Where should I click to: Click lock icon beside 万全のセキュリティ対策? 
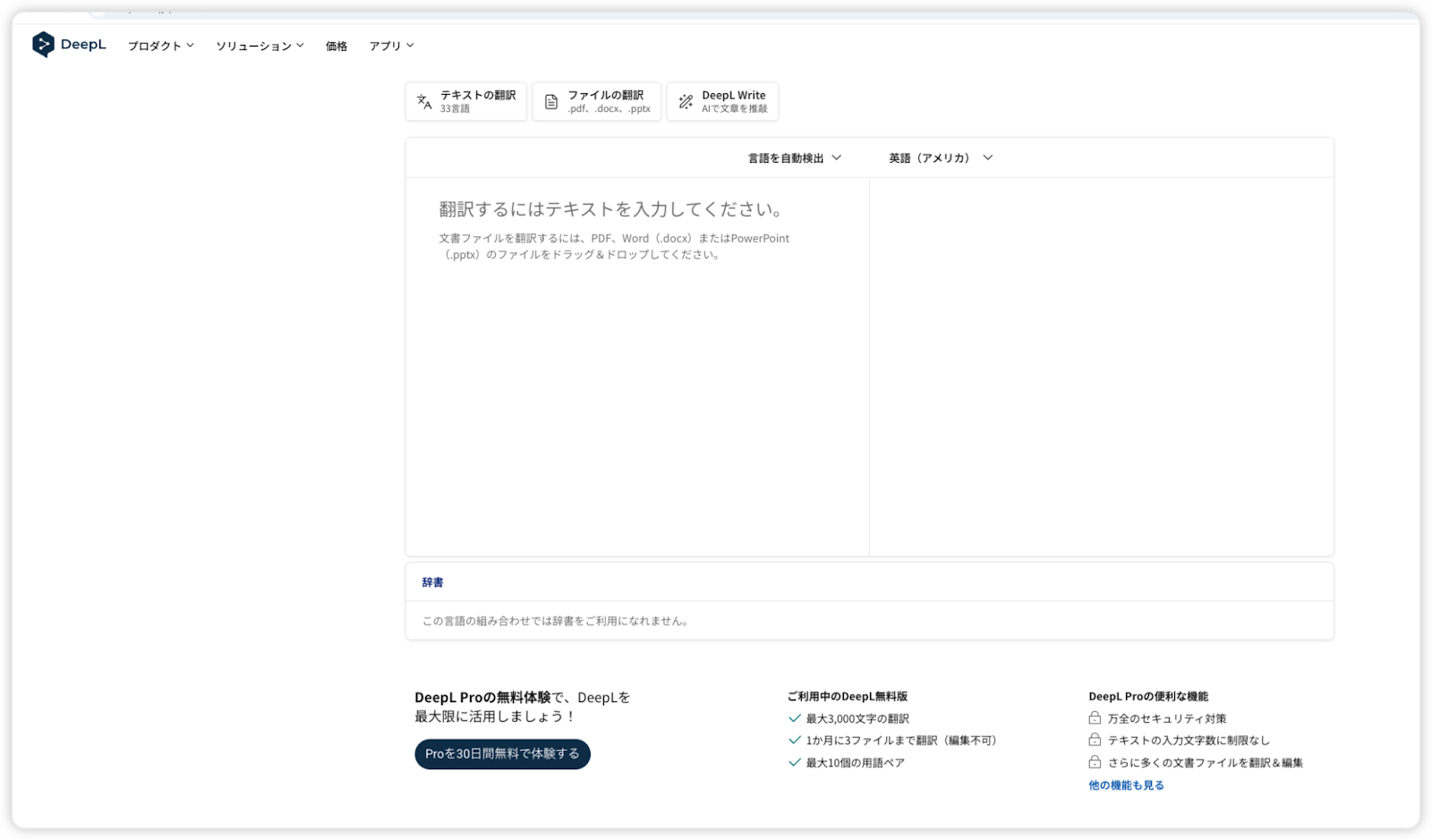pyautogui.click(x=1095, y=717)
